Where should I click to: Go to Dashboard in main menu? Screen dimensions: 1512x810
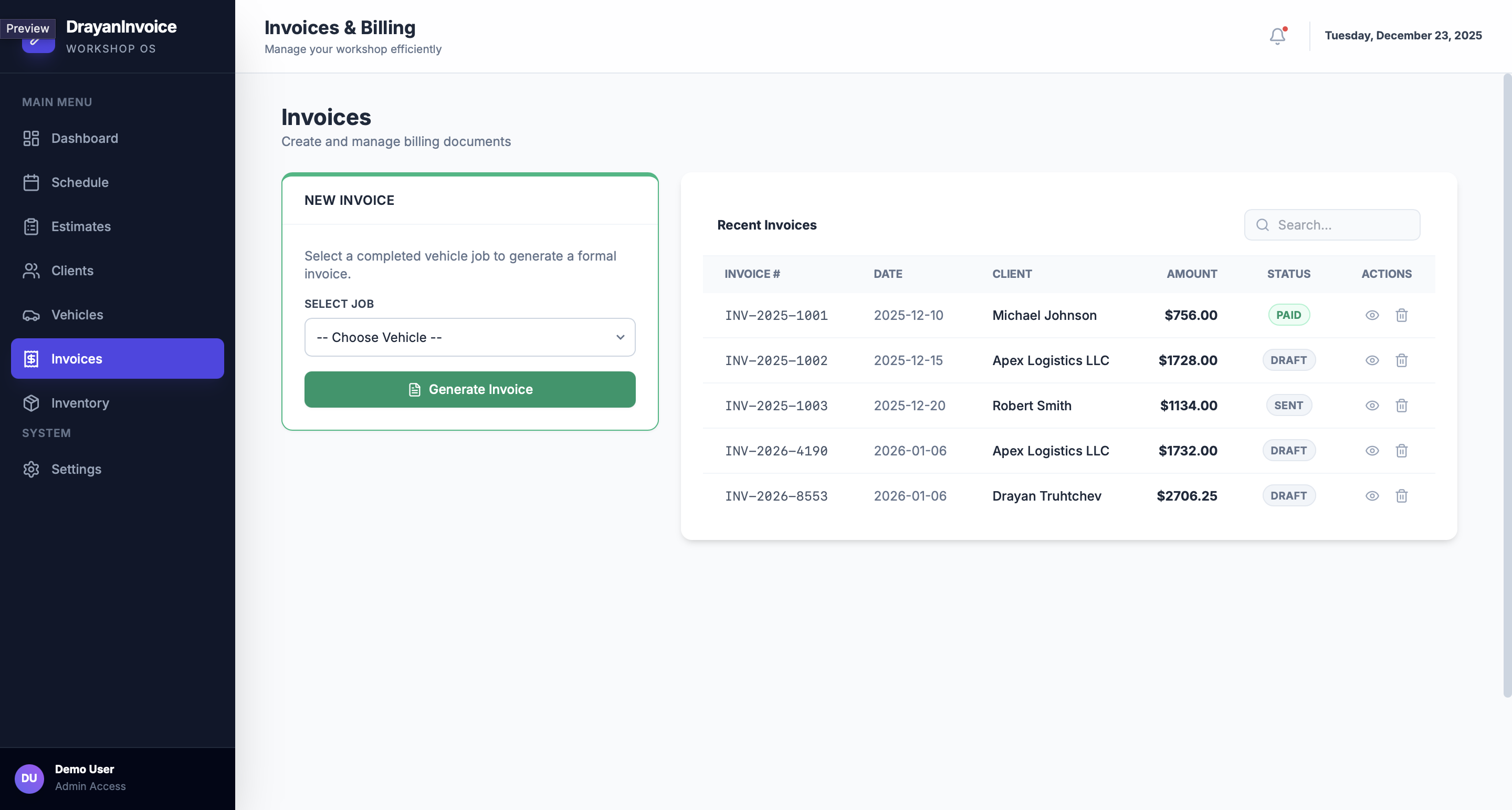118,138
